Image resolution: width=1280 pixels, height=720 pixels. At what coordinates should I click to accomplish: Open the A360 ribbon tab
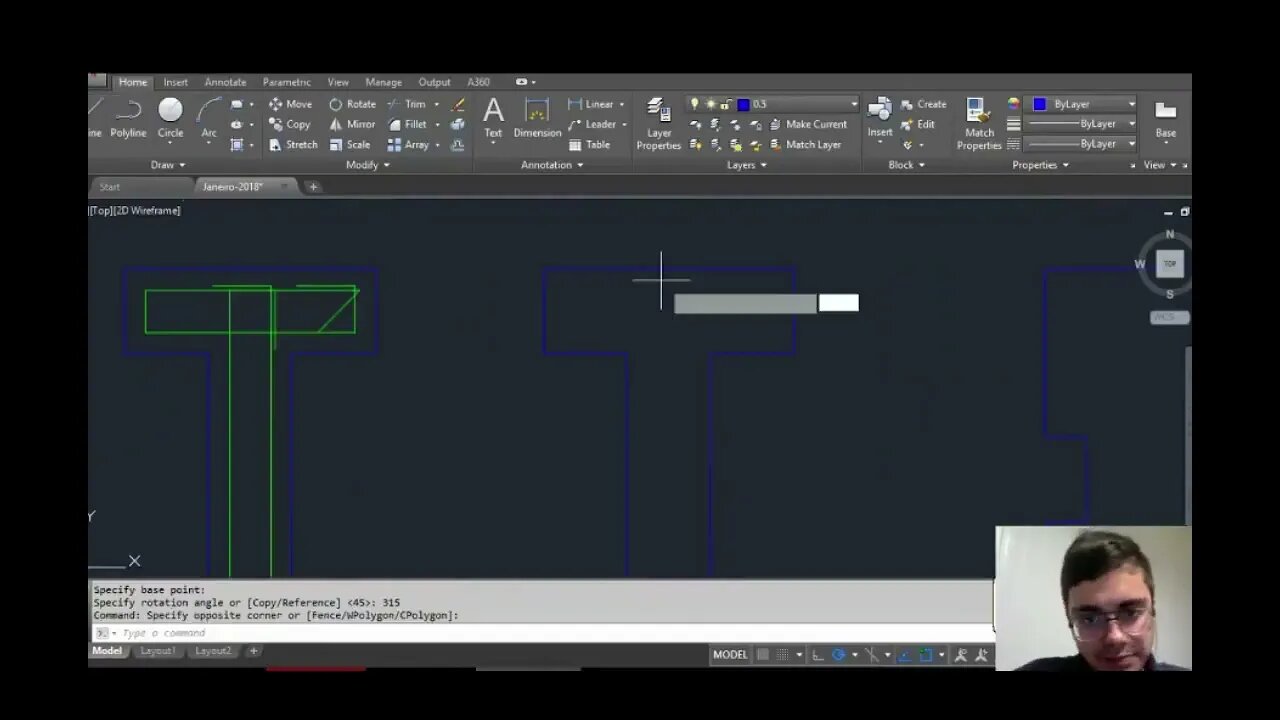(x=478, y=82)
